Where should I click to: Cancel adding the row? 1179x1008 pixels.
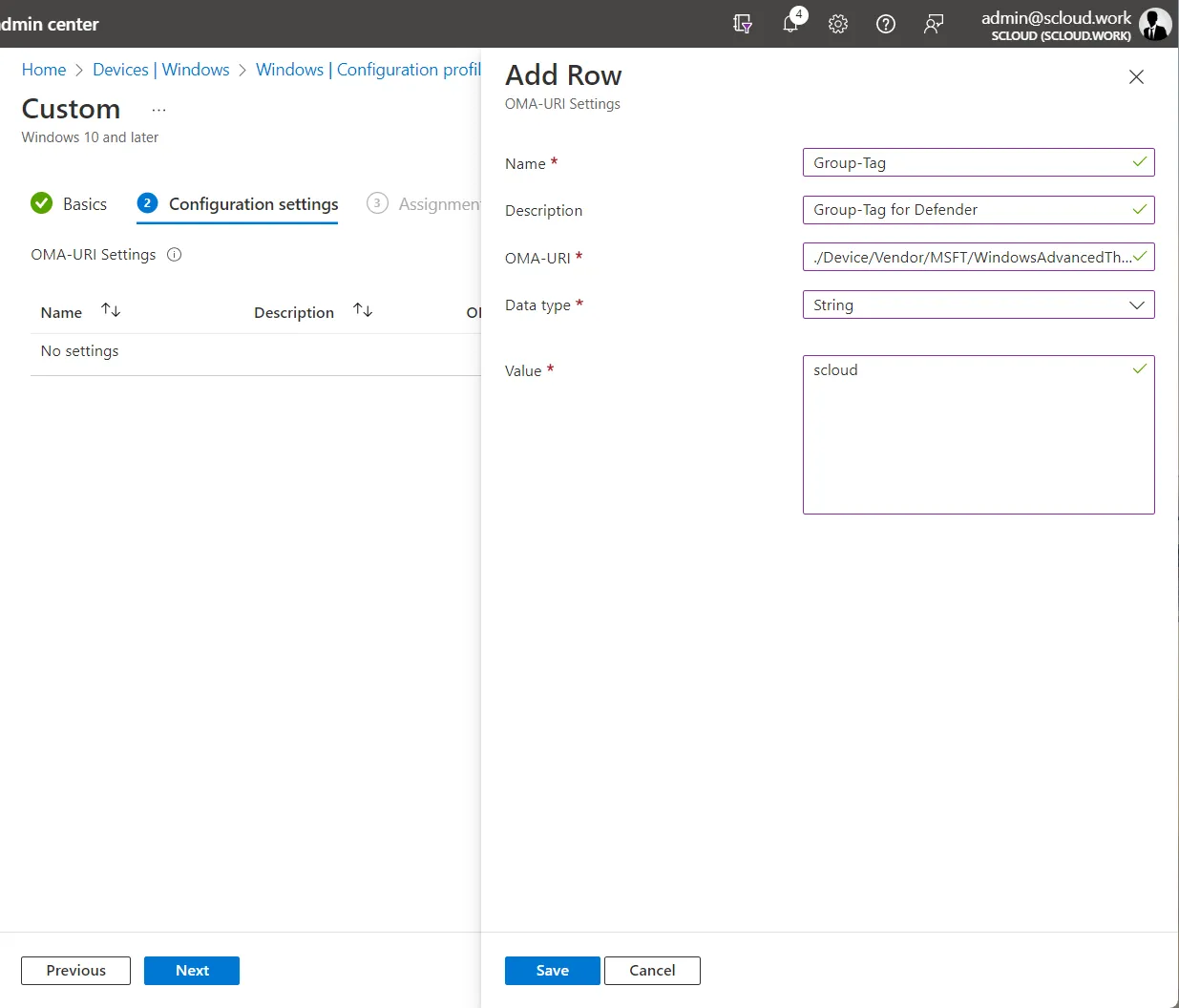652,970
